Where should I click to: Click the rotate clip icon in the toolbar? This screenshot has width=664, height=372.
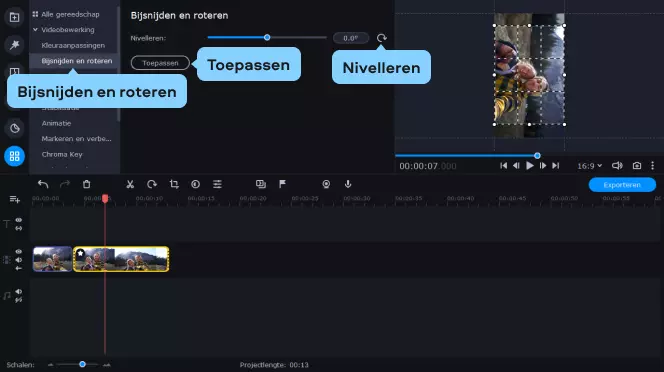(x=152, y=184)
